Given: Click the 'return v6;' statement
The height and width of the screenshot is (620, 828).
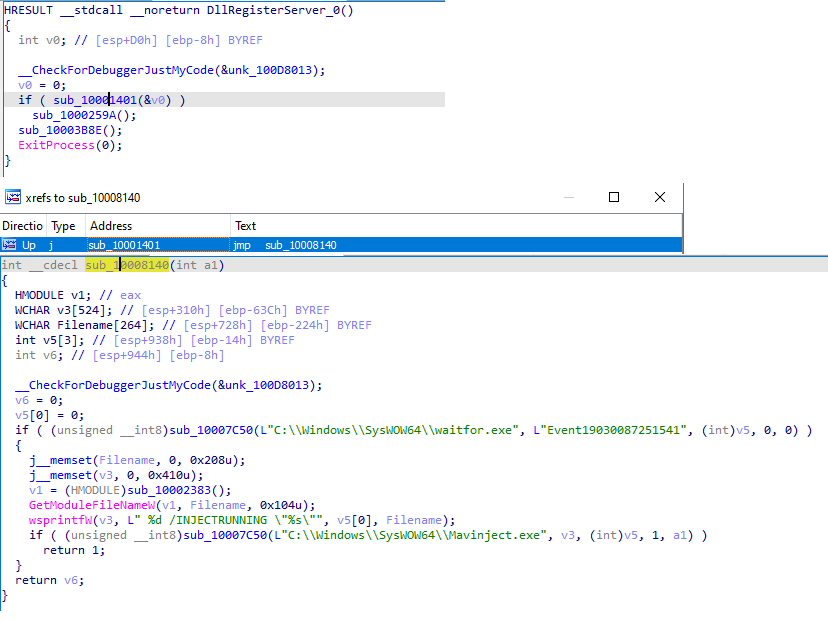Looking at the screenshot, I should click(50, 580).
